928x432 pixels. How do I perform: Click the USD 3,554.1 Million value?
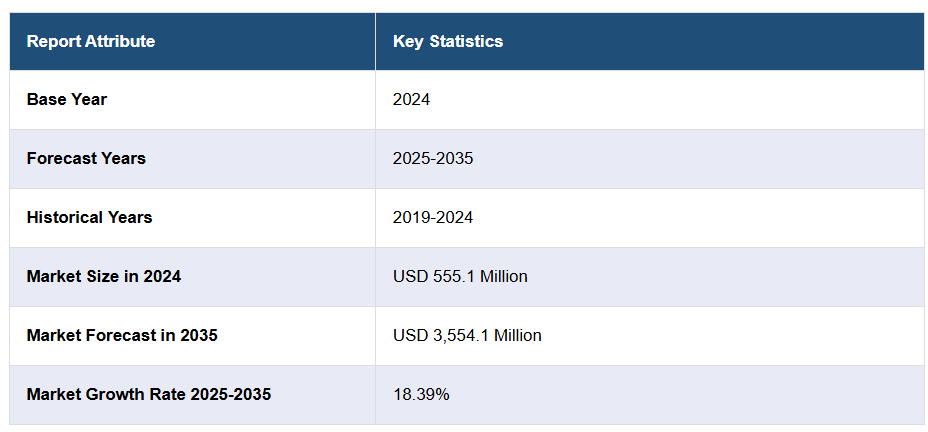[467, 335]
